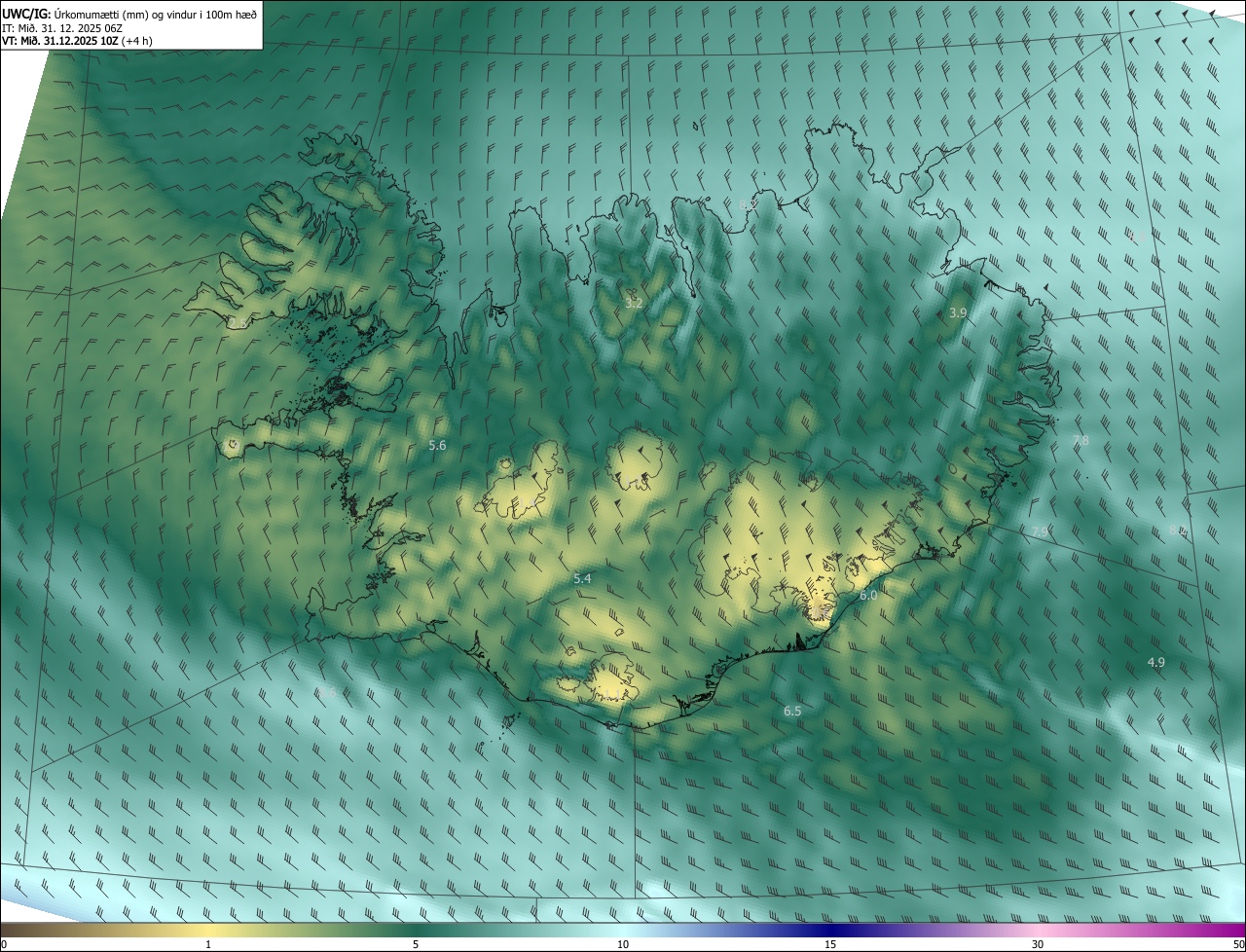
Task: Click the 7.8 value label on the map
Action: click(1081, 441)
